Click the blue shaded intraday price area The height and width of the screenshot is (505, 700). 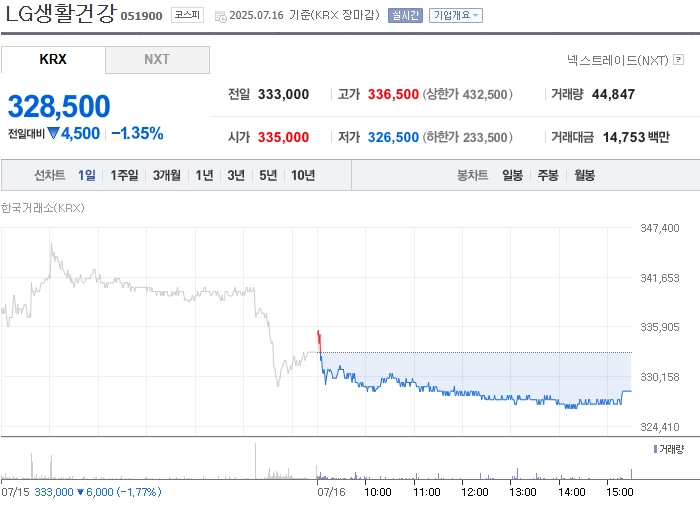coord(476,373)
